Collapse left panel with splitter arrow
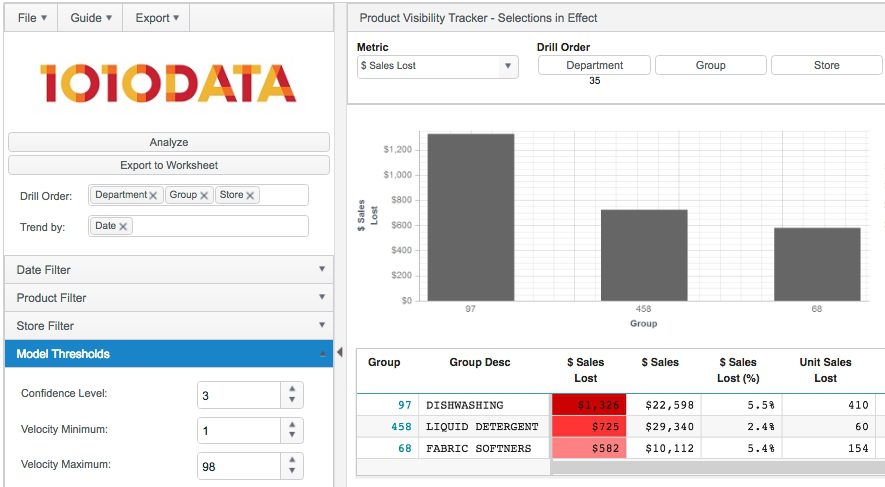Image resolution: width=885 pixels, height=487 pixels. click(x=340, y=352)
